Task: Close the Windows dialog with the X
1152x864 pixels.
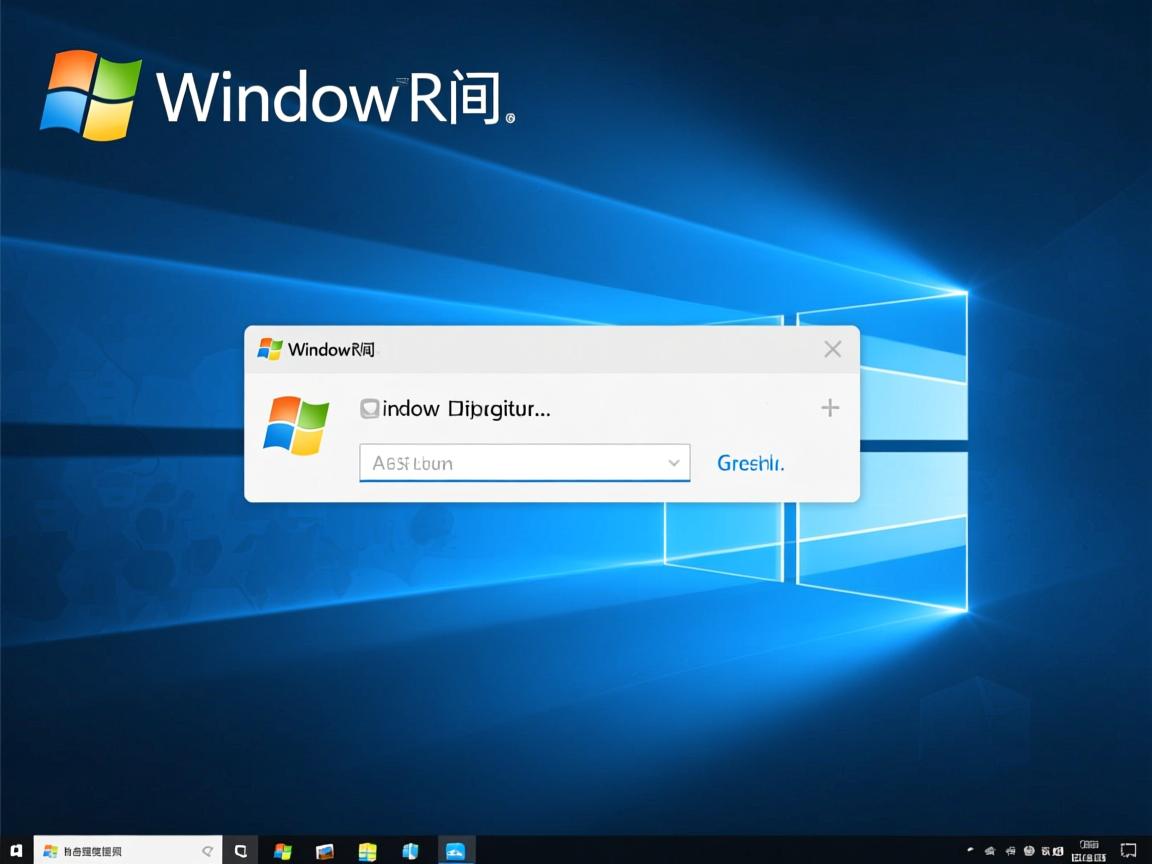Action: [x=832, y=349]
